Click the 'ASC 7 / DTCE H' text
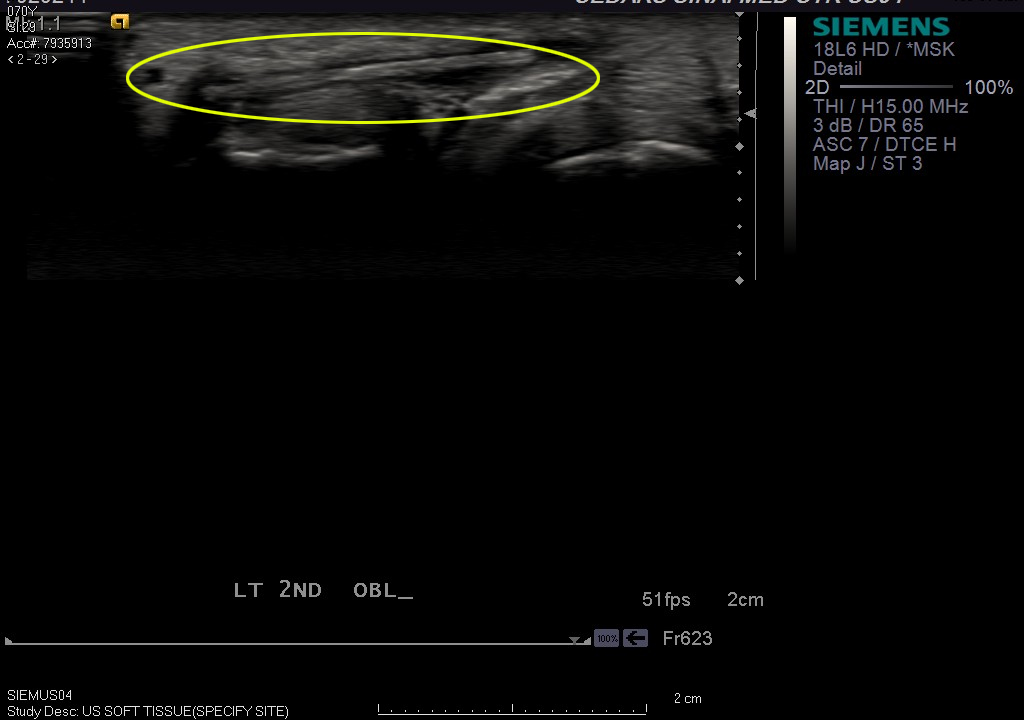This screenshot has height=720, width=1024. tap(884, 144)
